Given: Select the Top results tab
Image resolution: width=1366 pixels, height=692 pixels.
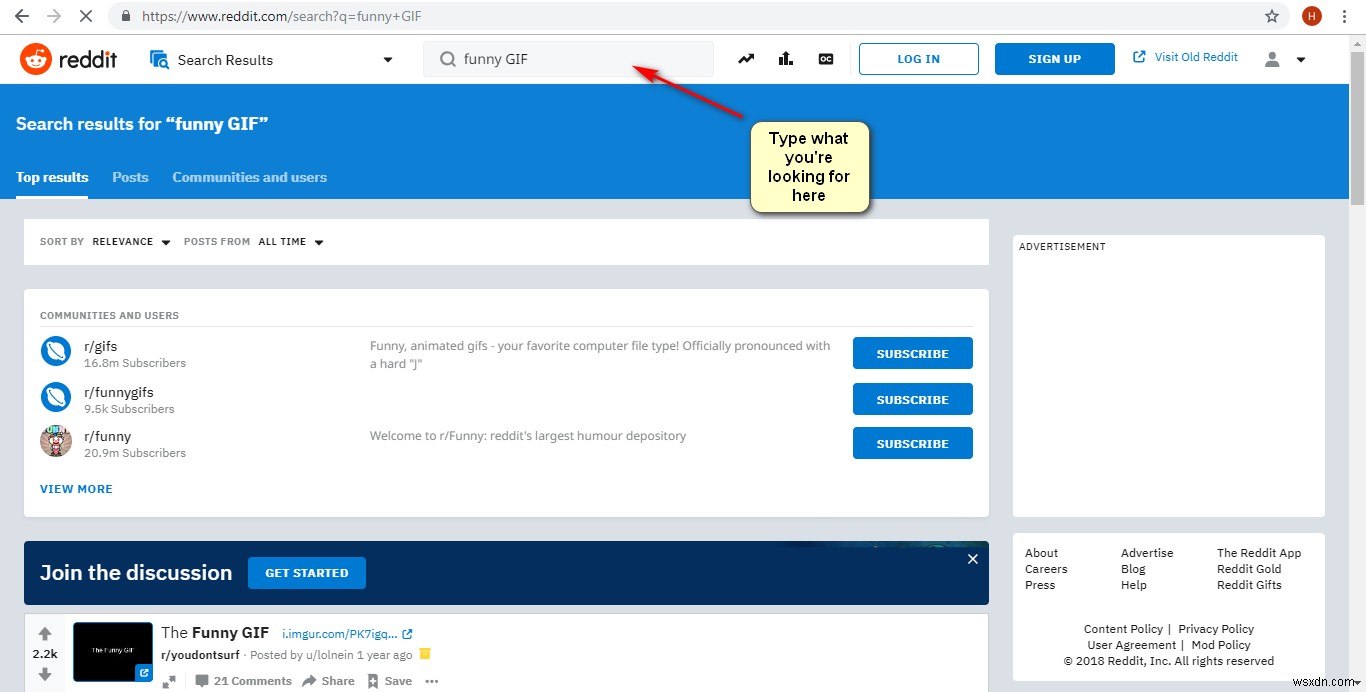Looking at the screenshot, I should (x=52, y=177).
